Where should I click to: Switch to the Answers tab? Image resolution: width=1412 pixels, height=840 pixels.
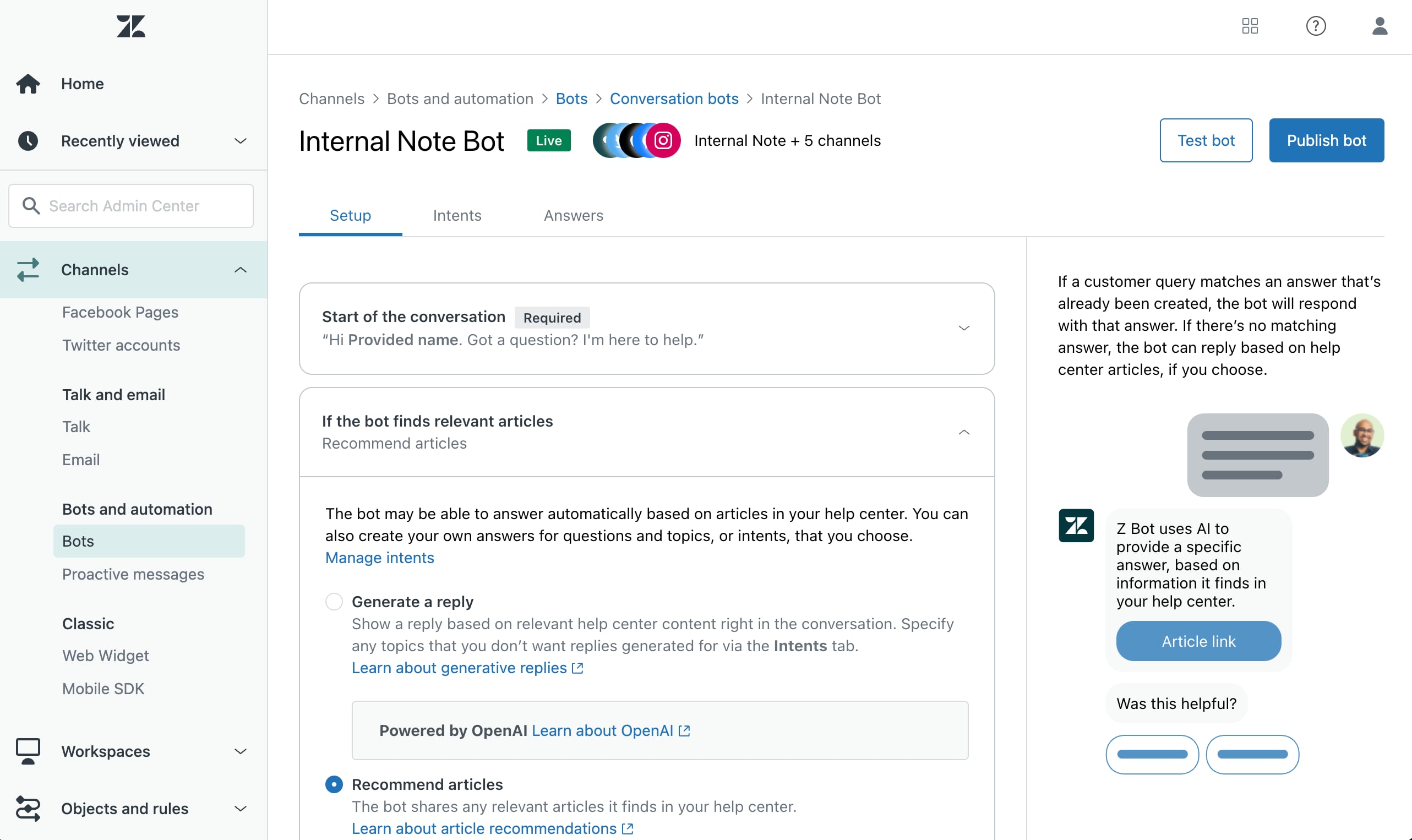tap(573, 216)
